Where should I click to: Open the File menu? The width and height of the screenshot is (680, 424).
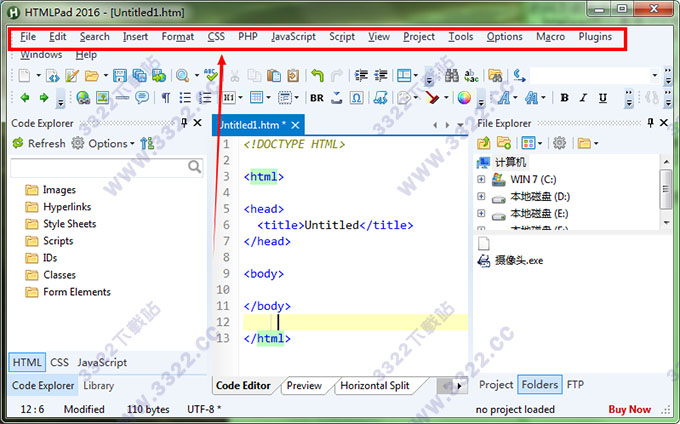28,37
